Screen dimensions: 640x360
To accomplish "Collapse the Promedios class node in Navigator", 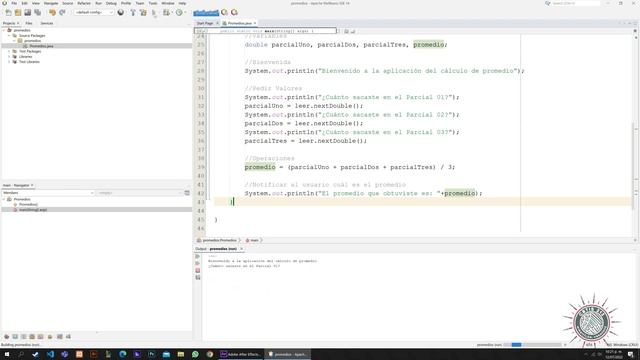I will click(4, 199).
